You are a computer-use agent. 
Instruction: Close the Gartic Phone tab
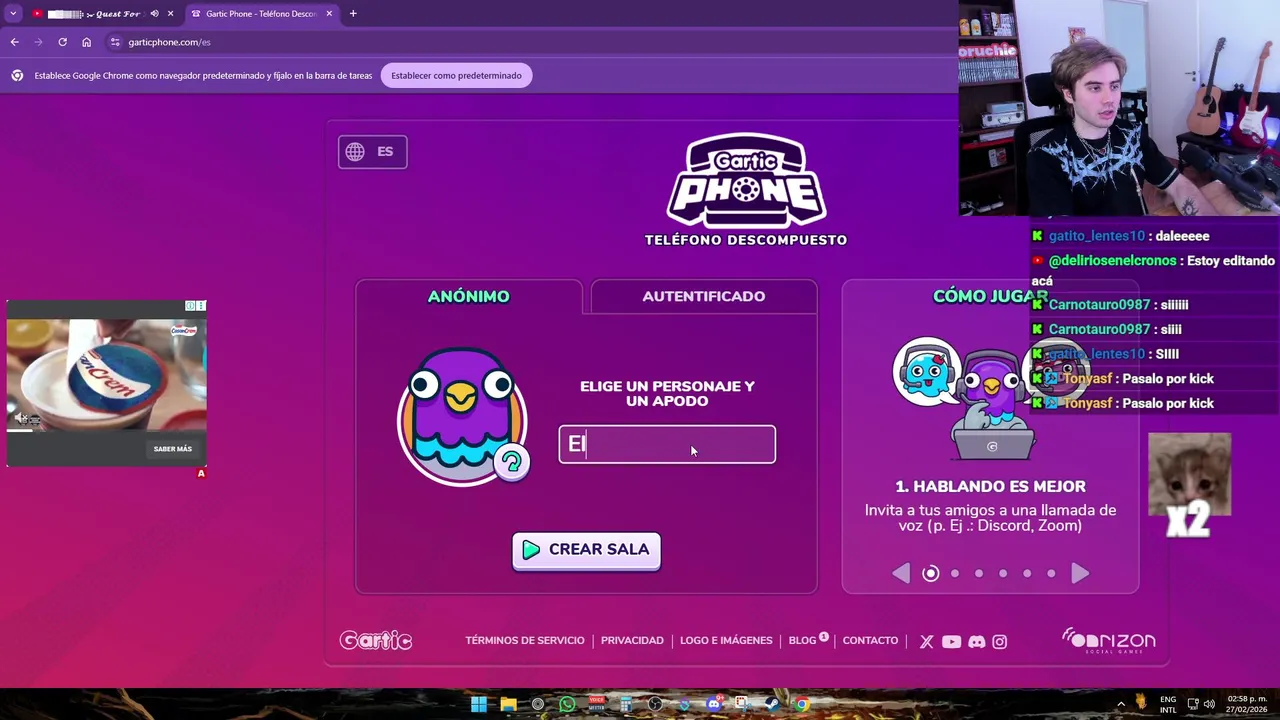(329, 14)
